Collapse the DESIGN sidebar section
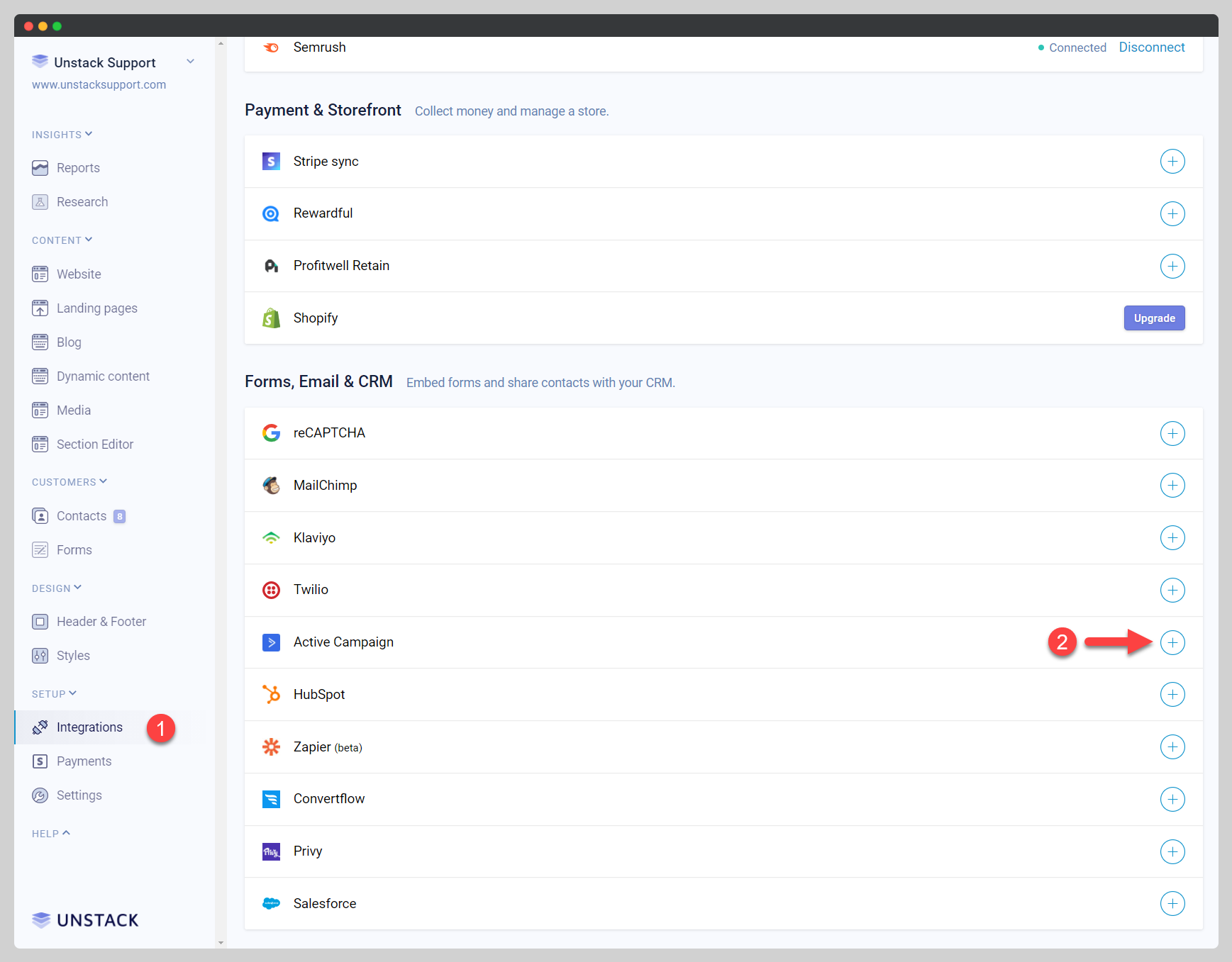This screenshot has width=1232, height=962. click(x=57, y=588)
